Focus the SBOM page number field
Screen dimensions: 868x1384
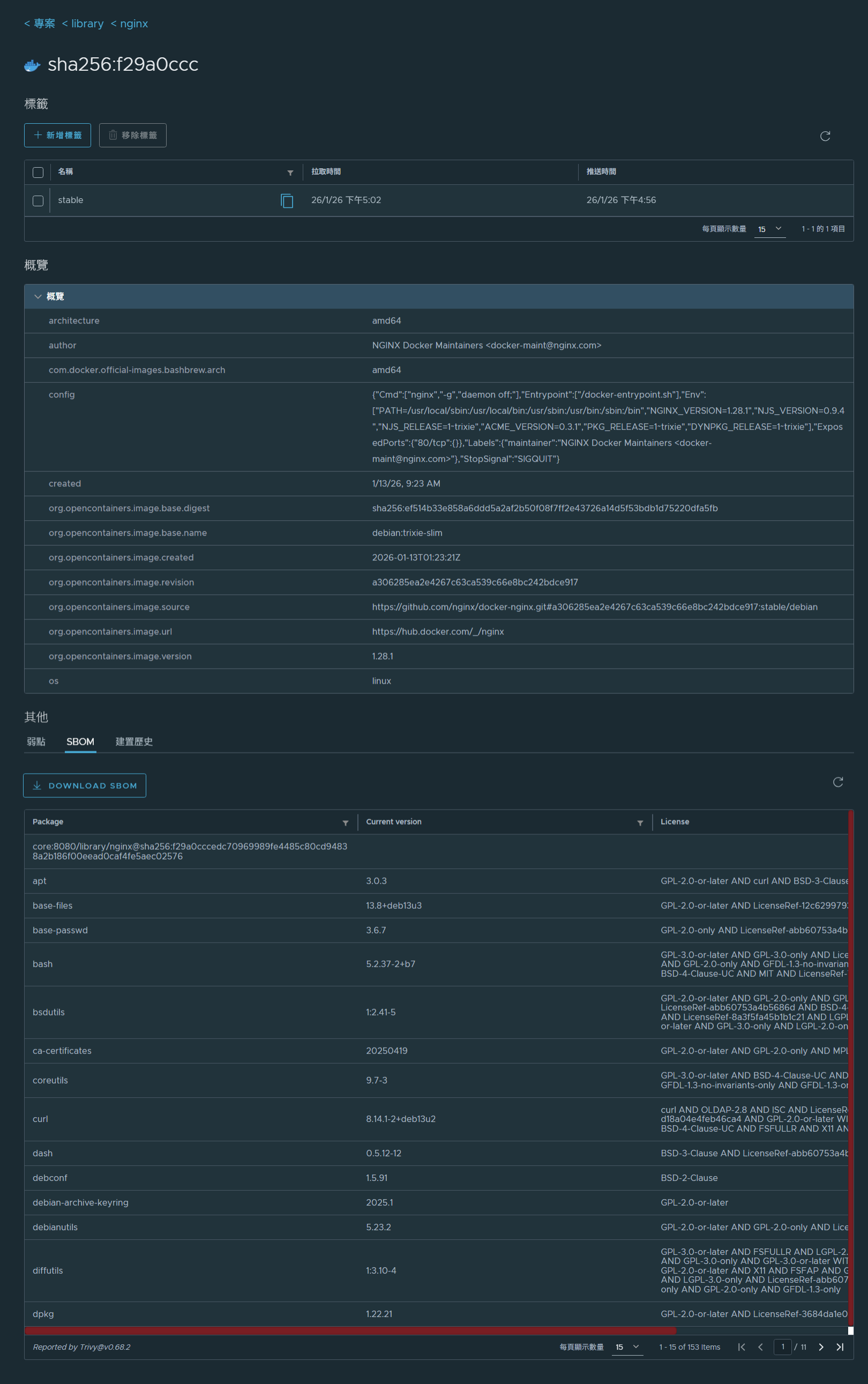[782, 1346]
